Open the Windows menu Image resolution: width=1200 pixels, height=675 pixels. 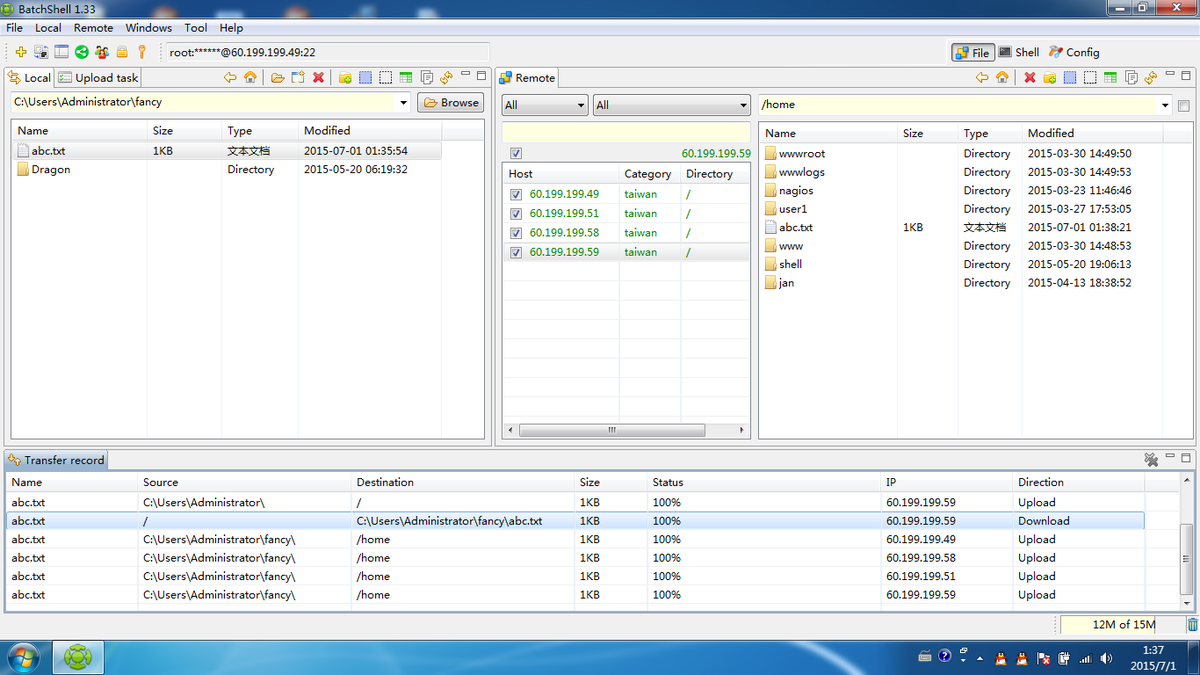point(149,28)
